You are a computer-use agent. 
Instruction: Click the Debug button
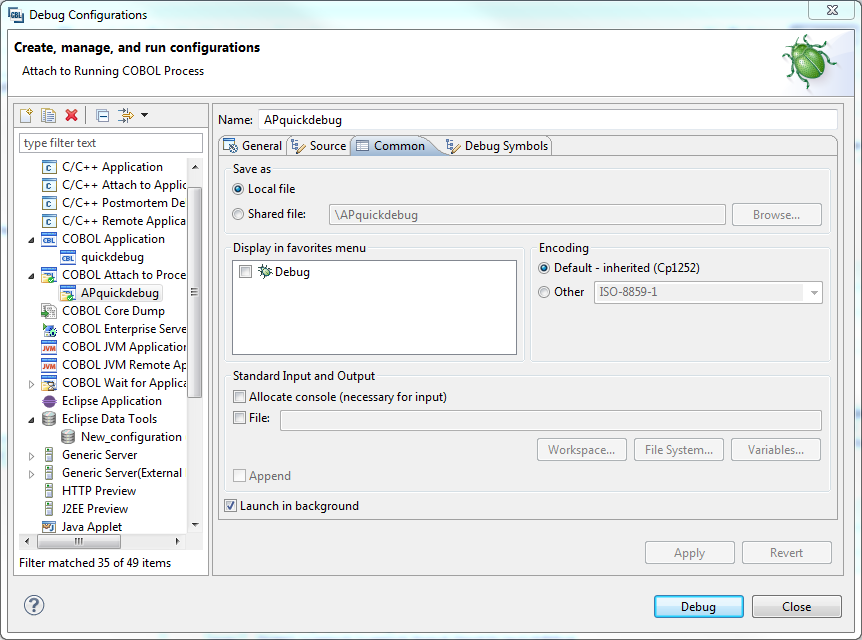[698, 607]
